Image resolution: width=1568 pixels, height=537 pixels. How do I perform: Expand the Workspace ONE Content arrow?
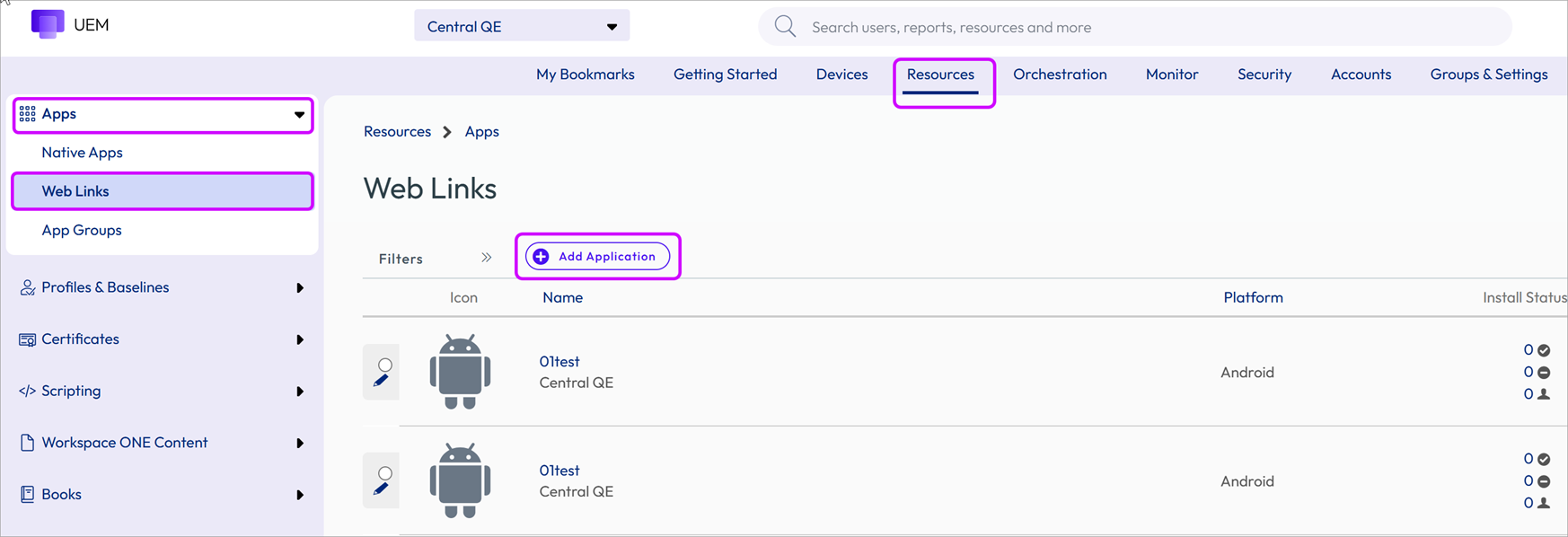(x=300, y=444)
